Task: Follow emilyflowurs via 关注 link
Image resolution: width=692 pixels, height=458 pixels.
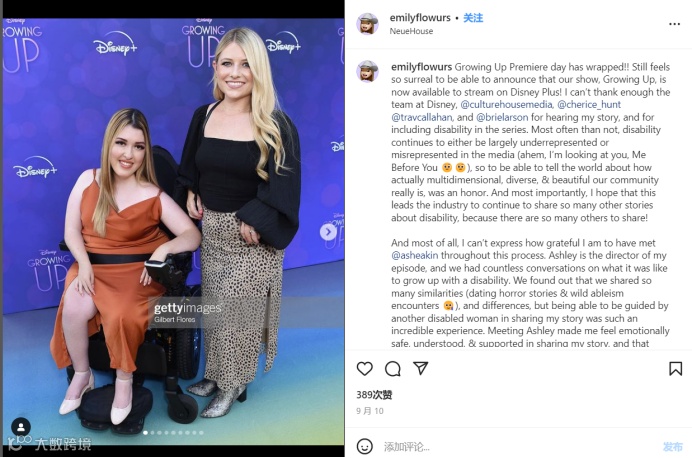Action: (x=473, y=18)
